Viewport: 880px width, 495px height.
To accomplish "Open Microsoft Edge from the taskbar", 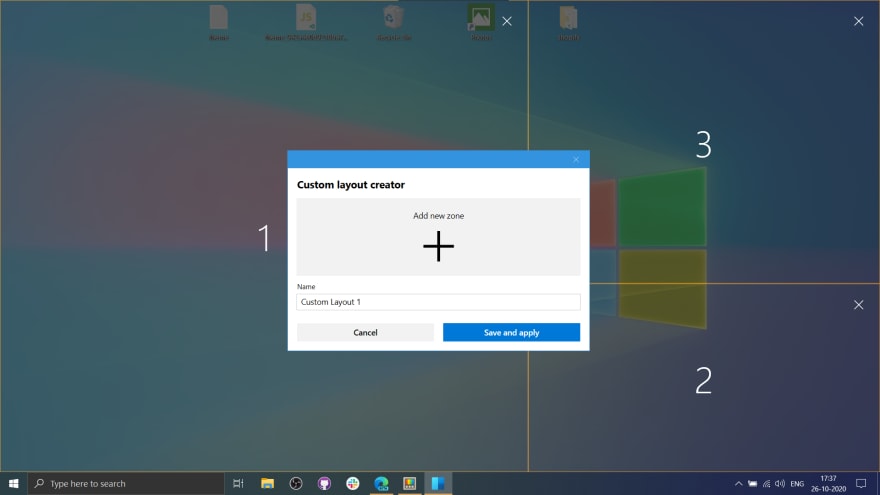I will [x=381, y=483].
